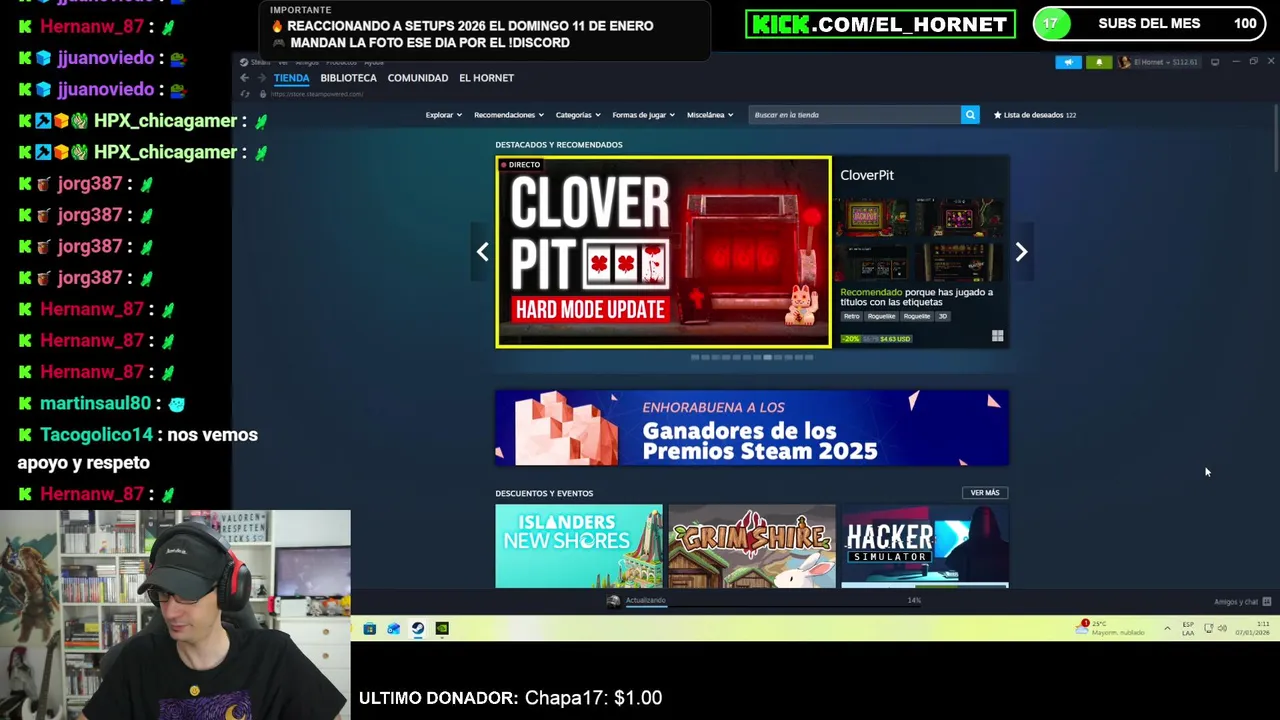Open Lista de deseados wishlist
The width and height of the screenshot is (1280, 720).
(1035, 115)
